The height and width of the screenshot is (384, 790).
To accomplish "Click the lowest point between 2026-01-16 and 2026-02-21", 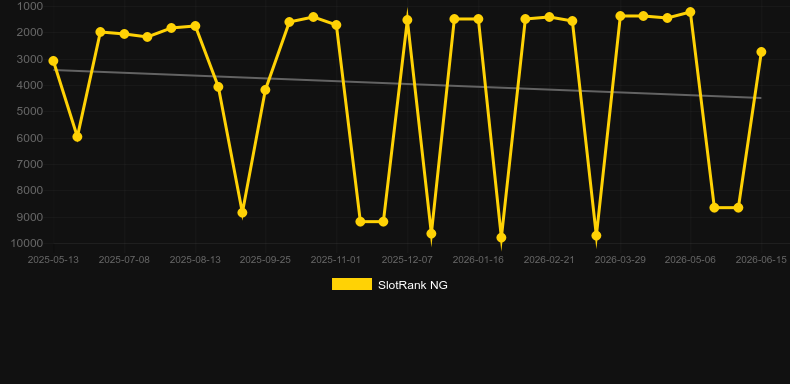I will coord(501,237).
